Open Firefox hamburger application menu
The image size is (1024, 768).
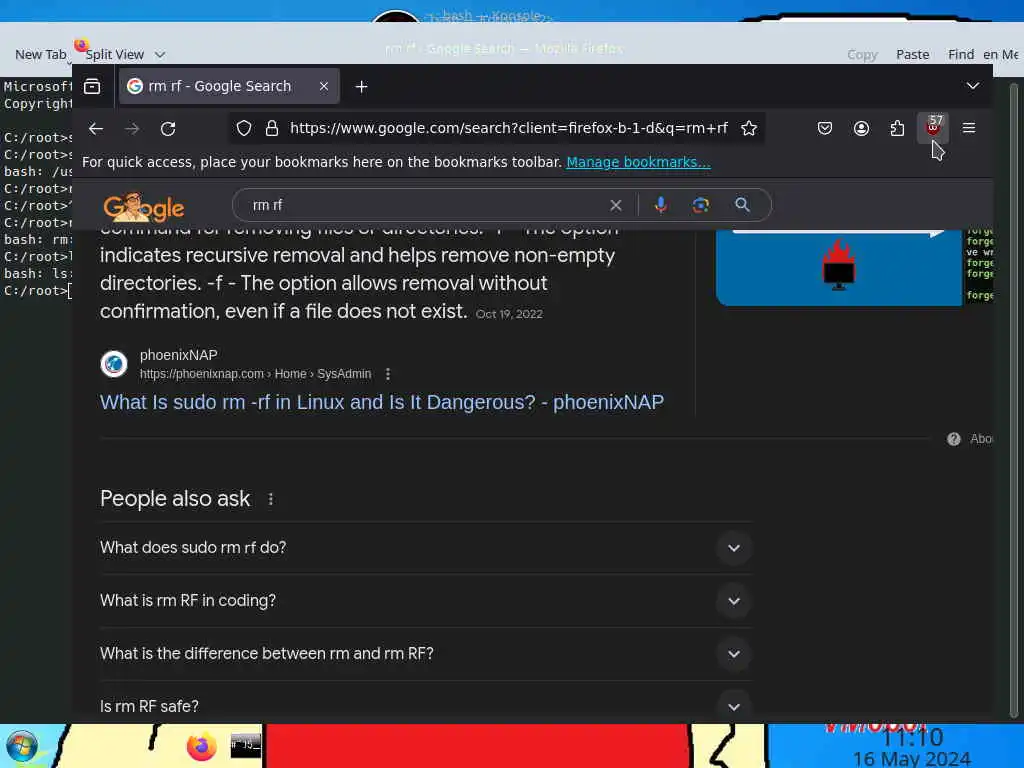[x=968, y=129]
